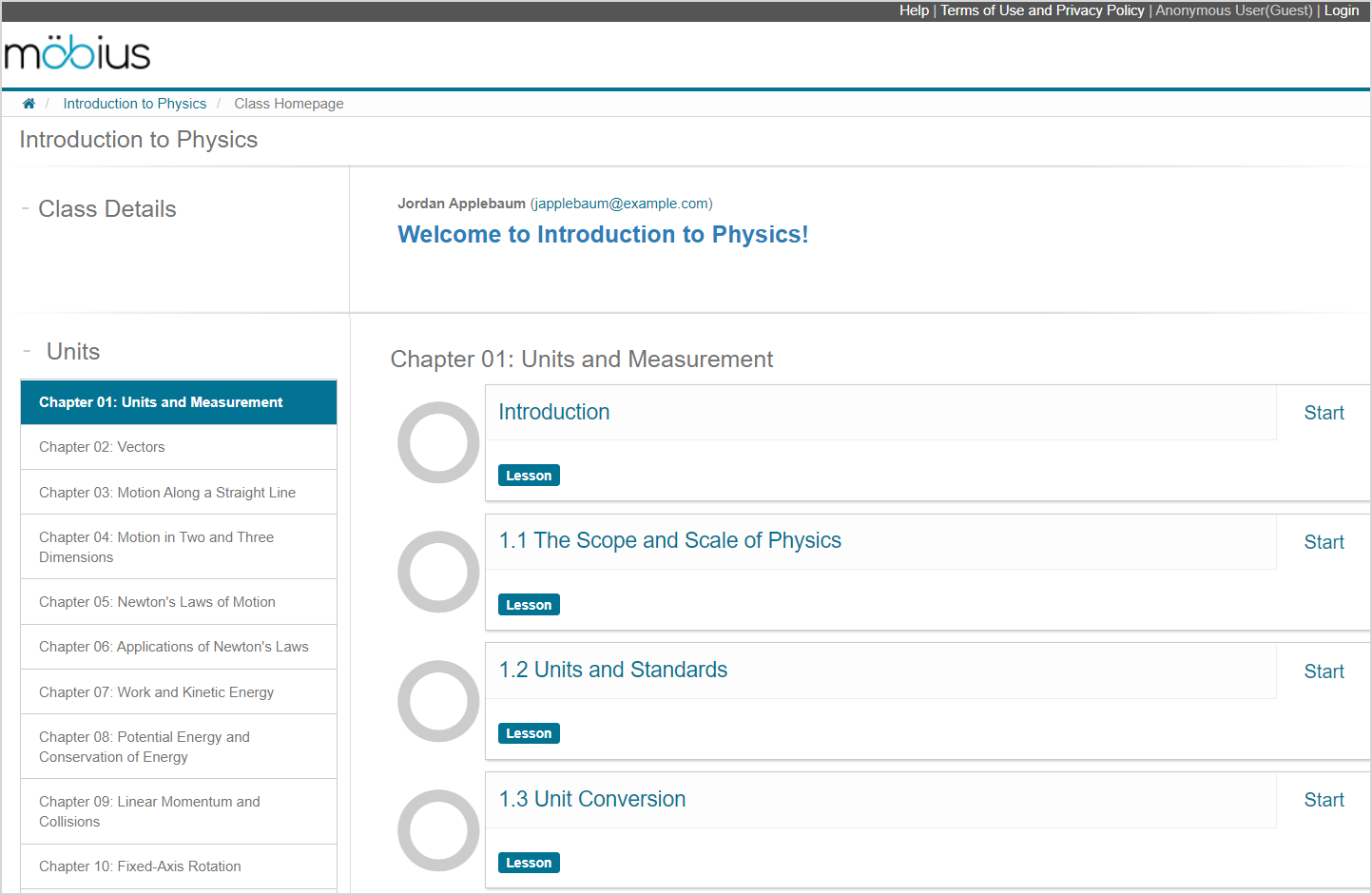Click Lesson badge under Introduction
The image size is (1372, 895).
(x=529, y=476)
